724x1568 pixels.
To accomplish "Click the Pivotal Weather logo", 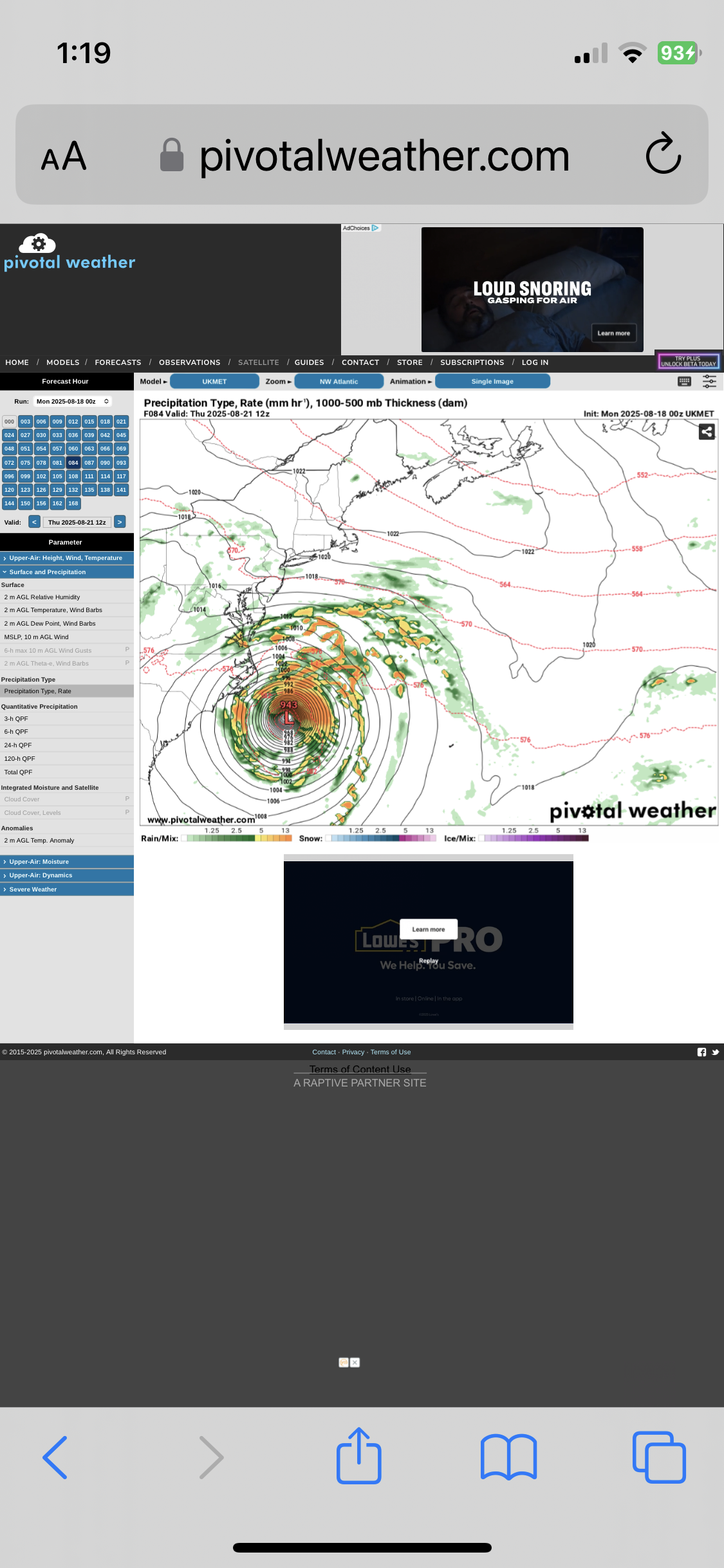I will click(x=70, y=252).
